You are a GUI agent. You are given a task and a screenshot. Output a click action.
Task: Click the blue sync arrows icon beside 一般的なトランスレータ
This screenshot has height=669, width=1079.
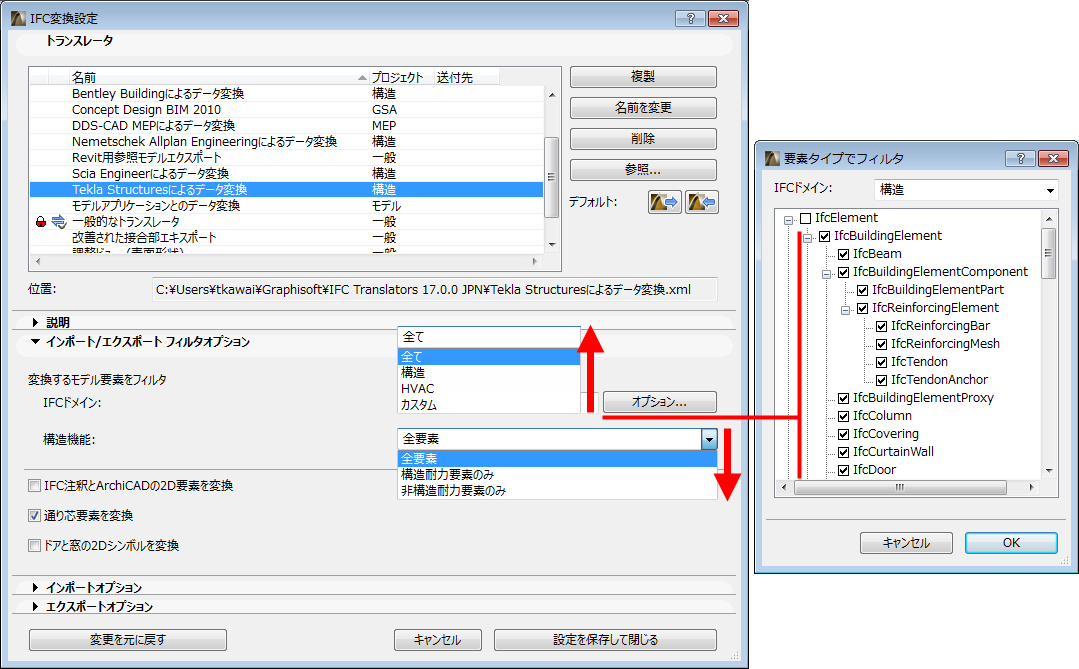pos(58,221)
